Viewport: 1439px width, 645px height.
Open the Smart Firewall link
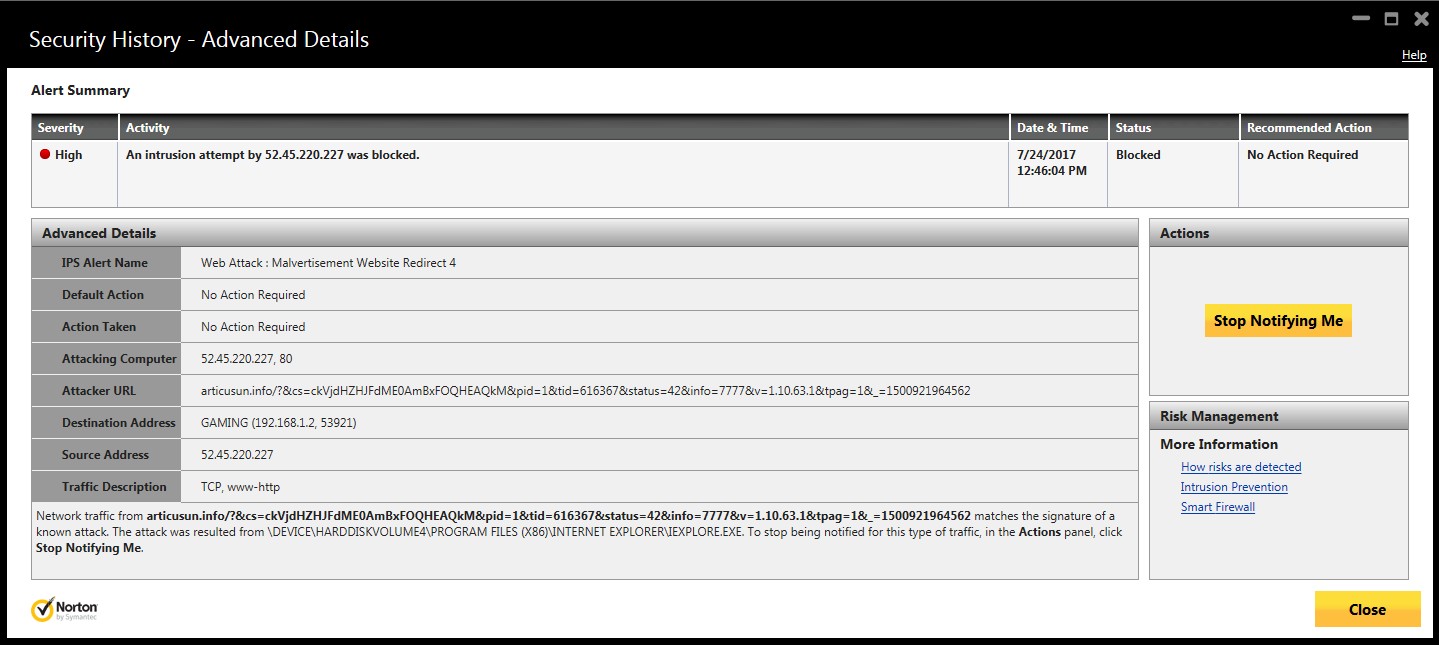coord(1217,507)
